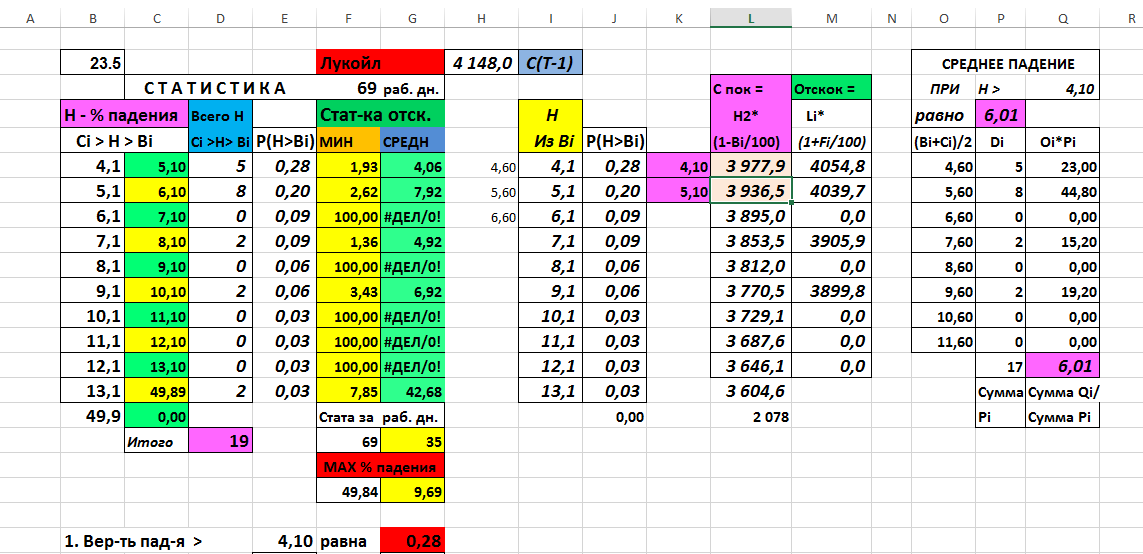
Task: Select the yellow Из Bi header cell
Action: pyautogui.click(x=550, y=139)
